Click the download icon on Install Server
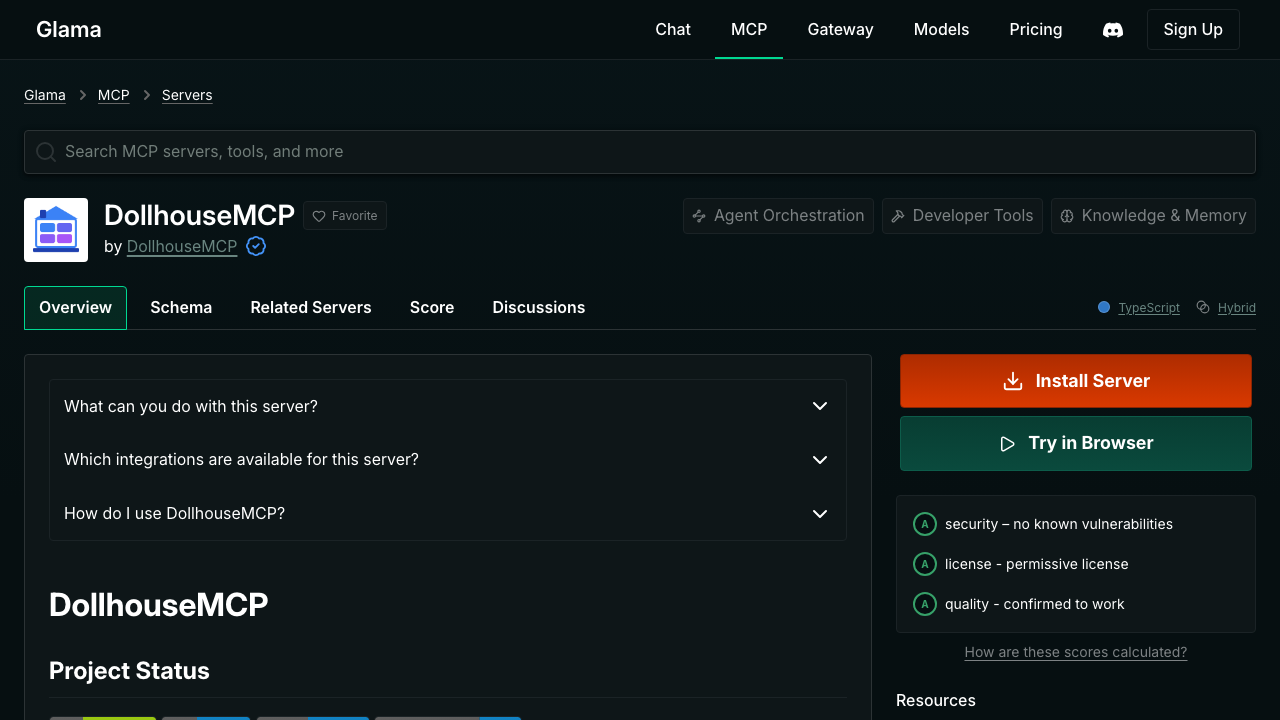This screenshot has height=720, width=1280. coord(1012,380)
